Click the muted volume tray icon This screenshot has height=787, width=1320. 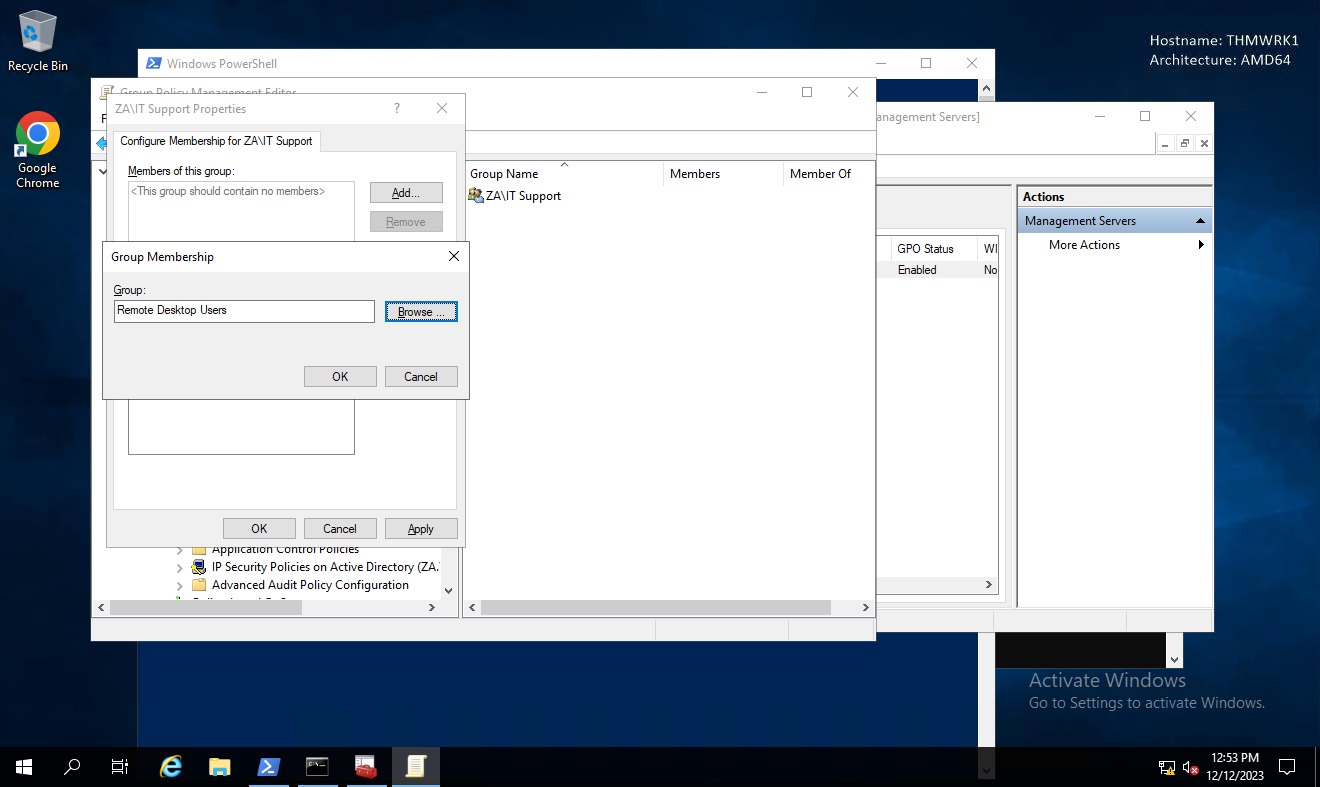(1191, 768)
